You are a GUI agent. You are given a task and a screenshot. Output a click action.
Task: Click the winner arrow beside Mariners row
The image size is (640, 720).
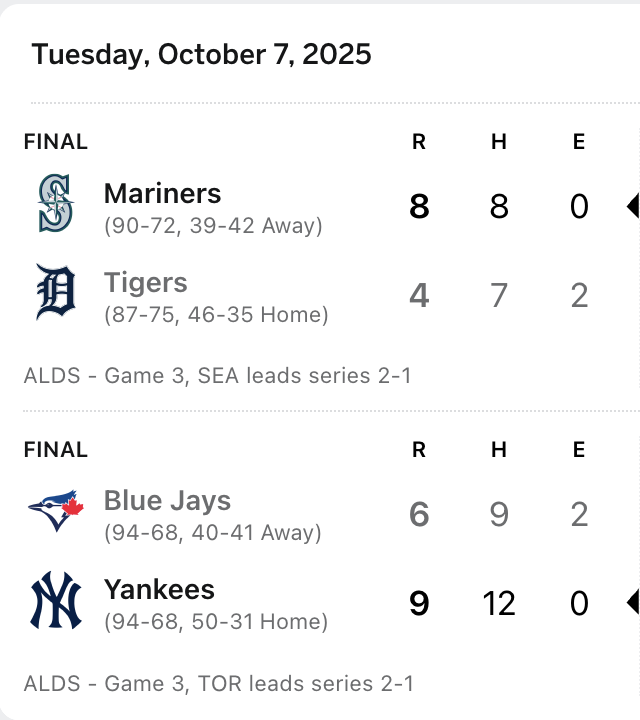[632, 207]
